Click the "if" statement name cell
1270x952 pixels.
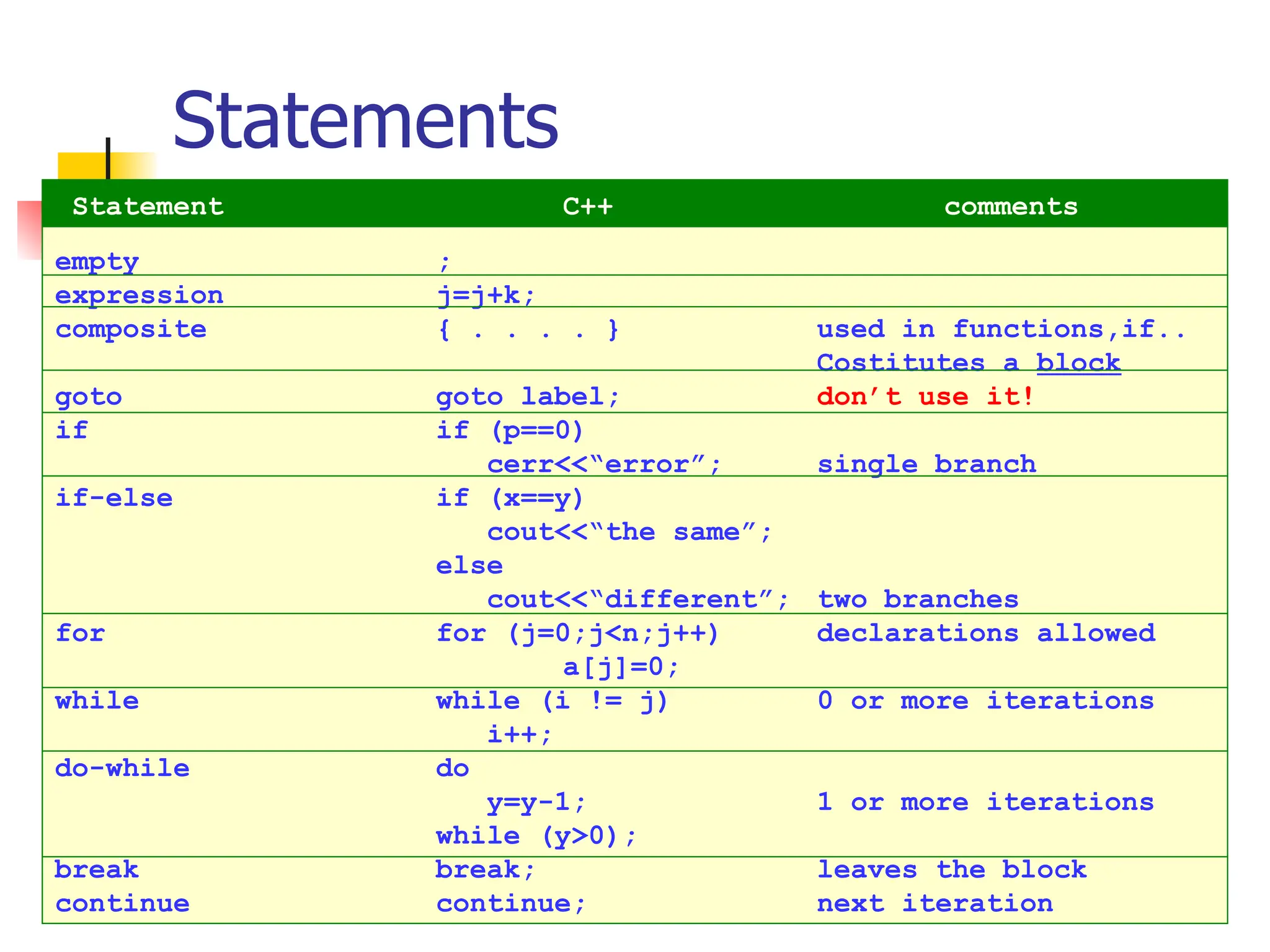(71, 430)
